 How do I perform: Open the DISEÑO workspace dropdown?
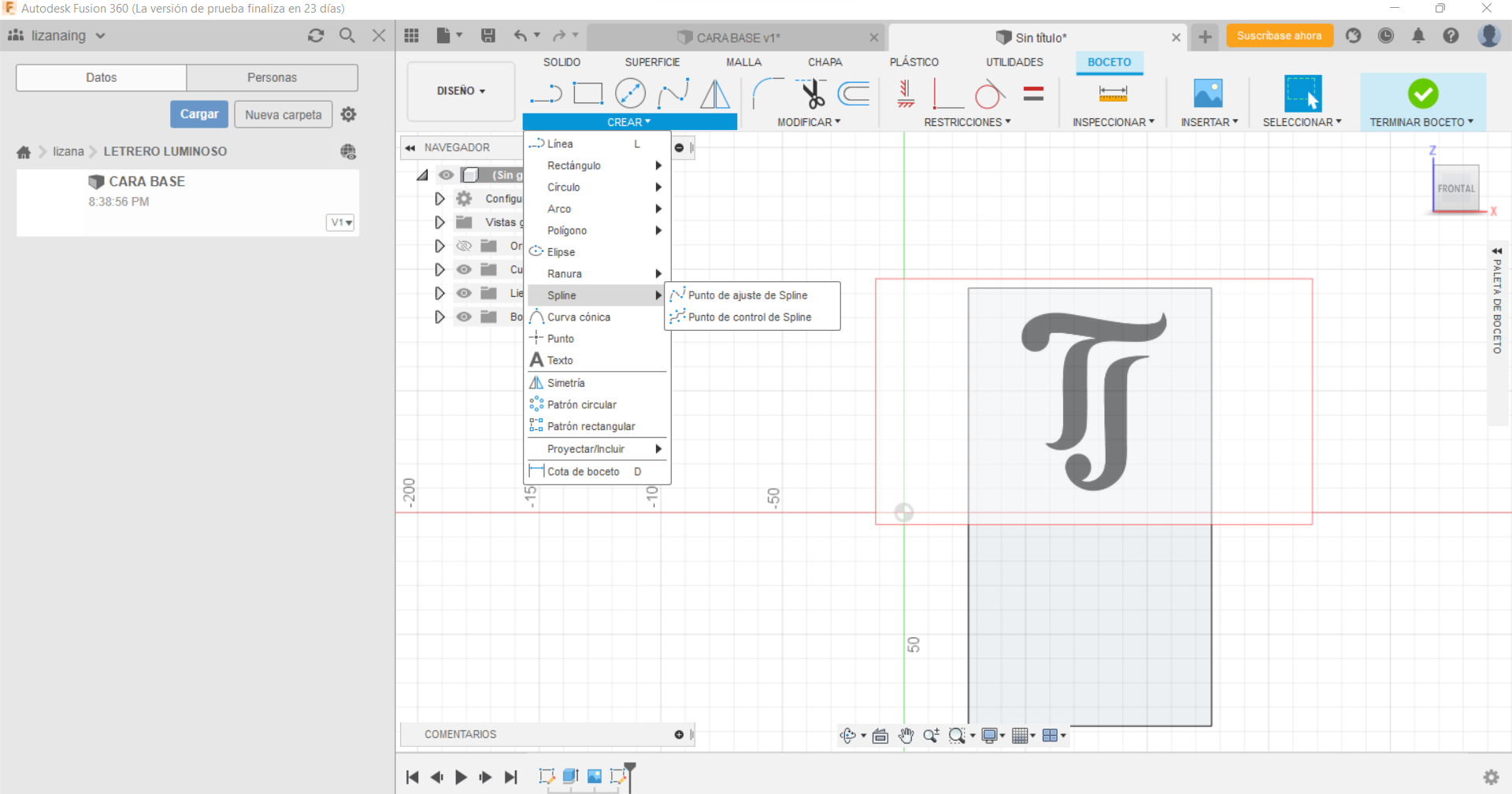[x=461, y=91]
